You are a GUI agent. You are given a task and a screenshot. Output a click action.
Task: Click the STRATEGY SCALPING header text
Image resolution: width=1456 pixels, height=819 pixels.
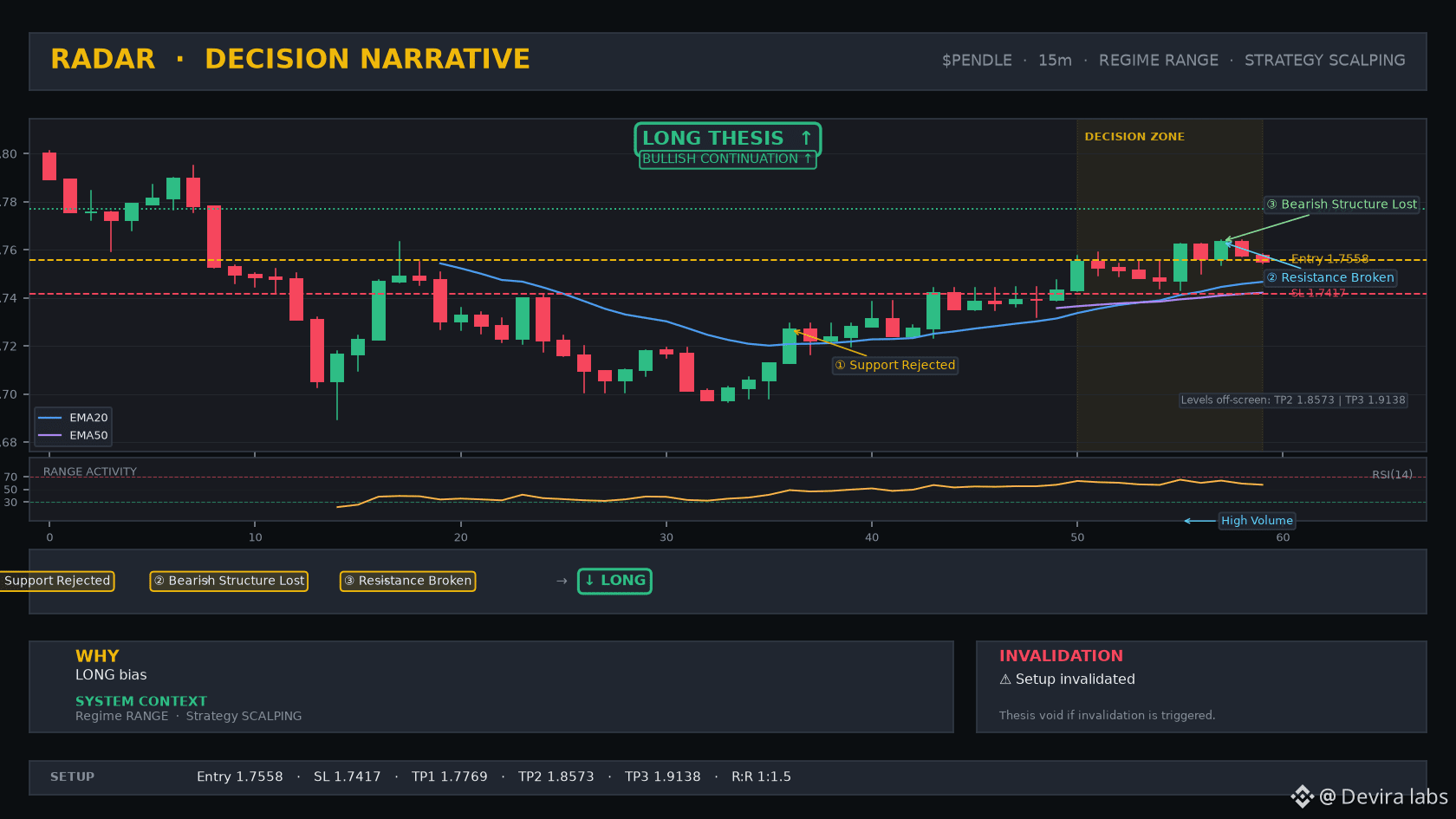(1325, 60)
